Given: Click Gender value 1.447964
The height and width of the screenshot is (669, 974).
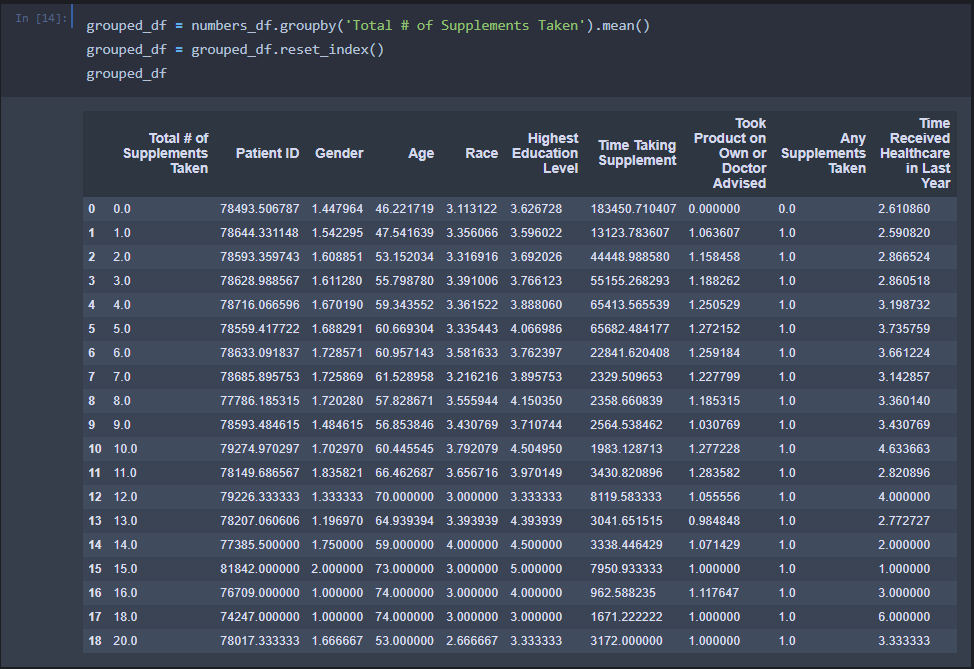Looking at the screenshot, I should pyautogui.click(x=337, y=209).
